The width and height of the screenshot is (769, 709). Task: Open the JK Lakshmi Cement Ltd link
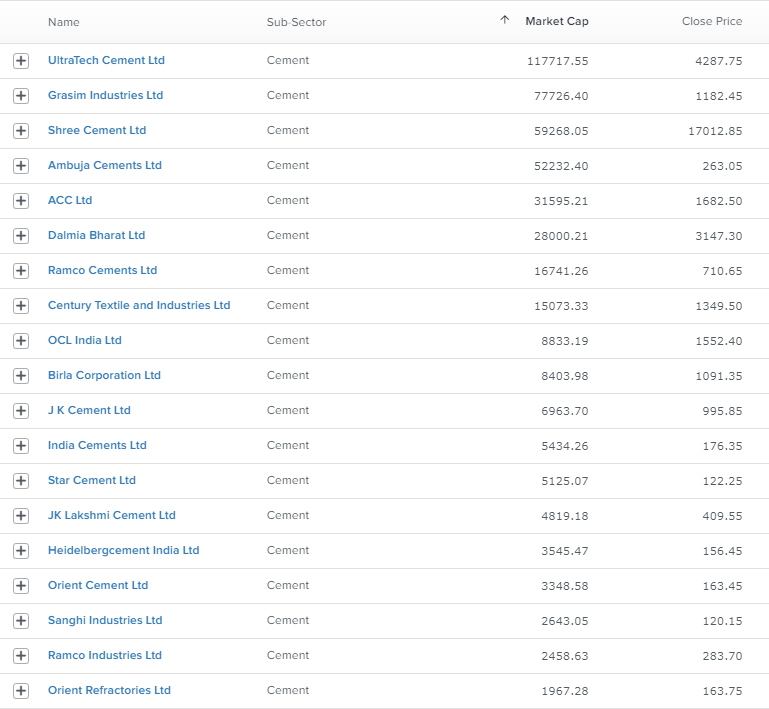click(111, 515)
